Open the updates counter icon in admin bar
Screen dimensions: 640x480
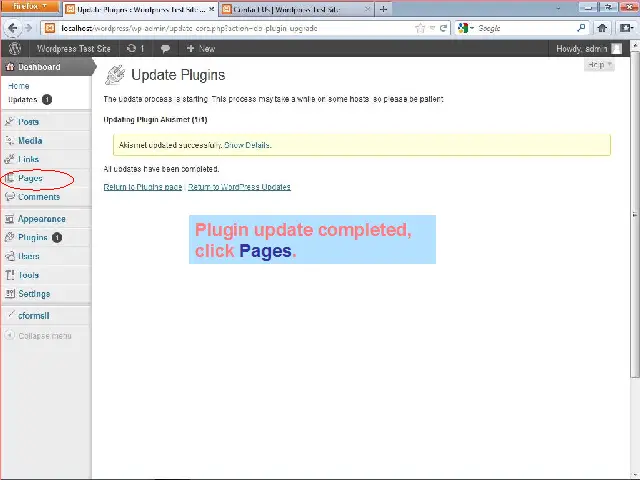point(136,49)
